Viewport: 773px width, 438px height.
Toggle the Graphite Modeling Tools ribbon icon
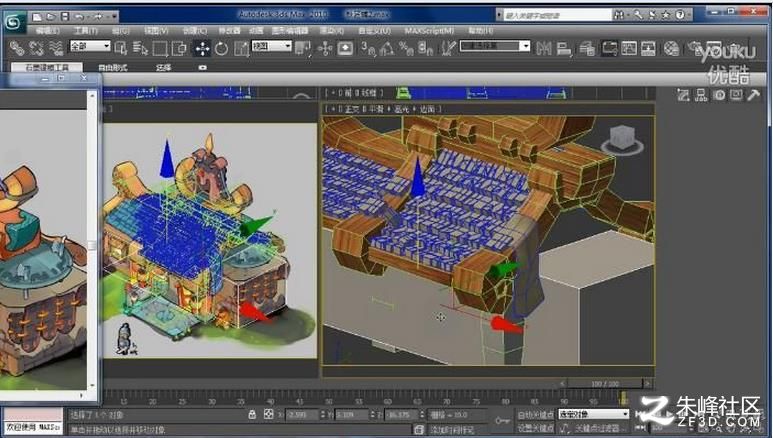[609, 48]
